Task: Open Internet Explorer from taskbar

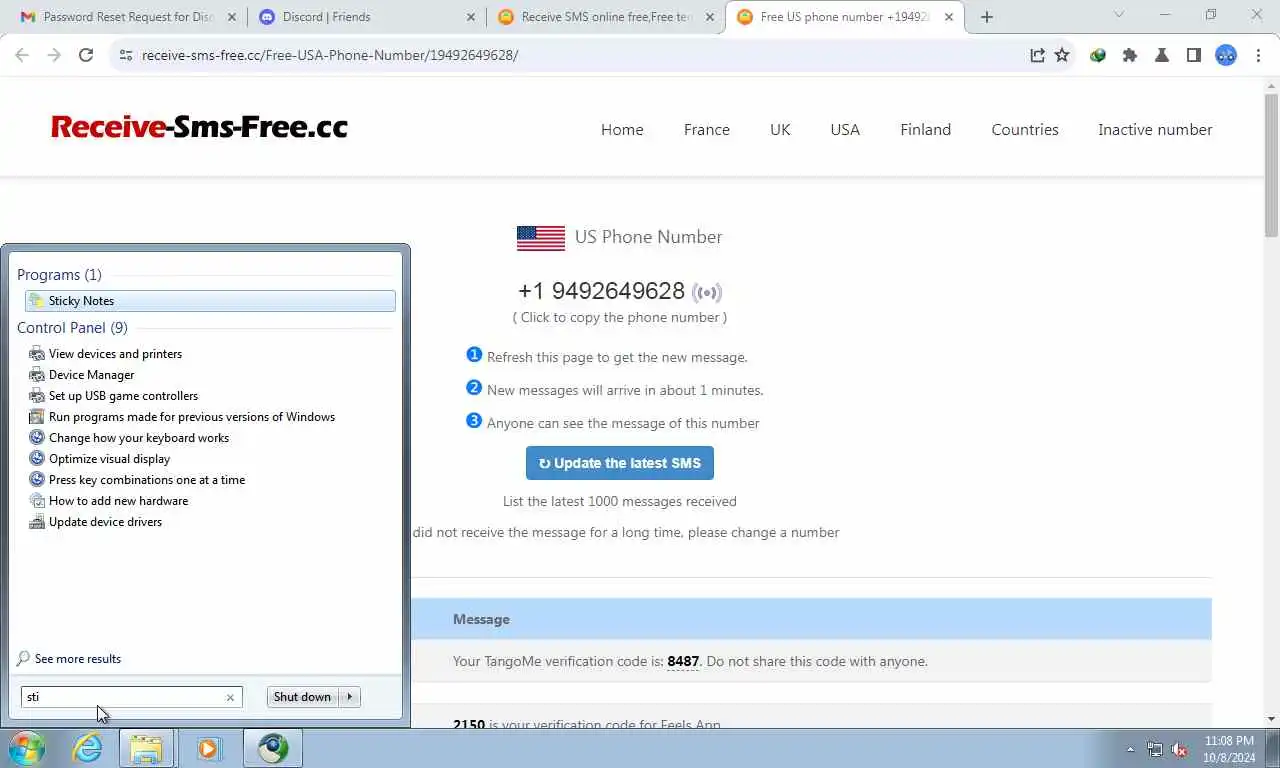Action: pos(87,748)
